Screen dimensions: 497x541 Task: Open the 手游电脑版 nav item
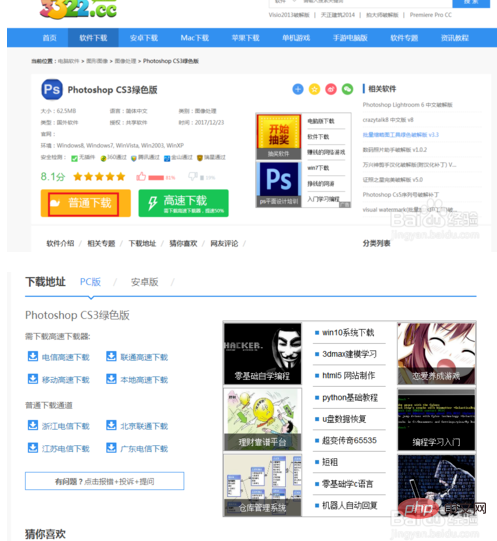pos(350,38)
